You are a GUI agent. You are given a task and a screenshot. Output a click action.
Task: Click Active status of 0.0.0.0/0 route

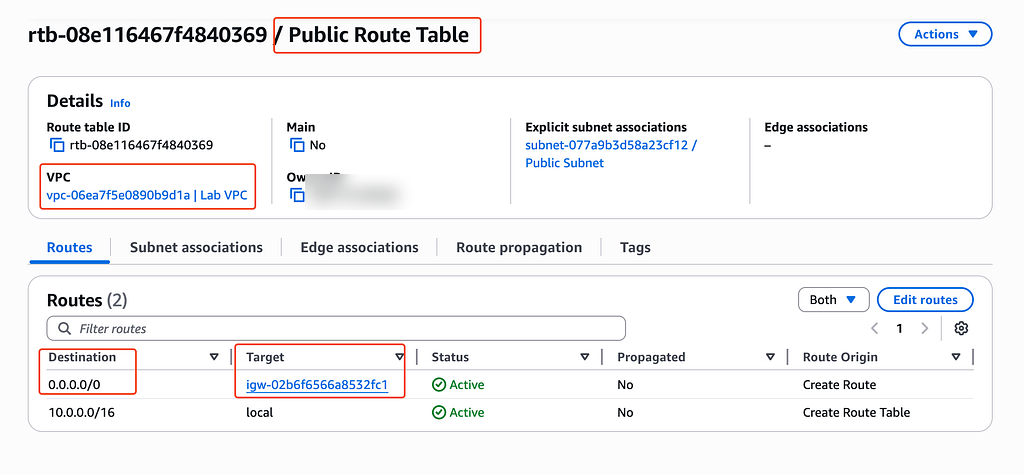458,385
